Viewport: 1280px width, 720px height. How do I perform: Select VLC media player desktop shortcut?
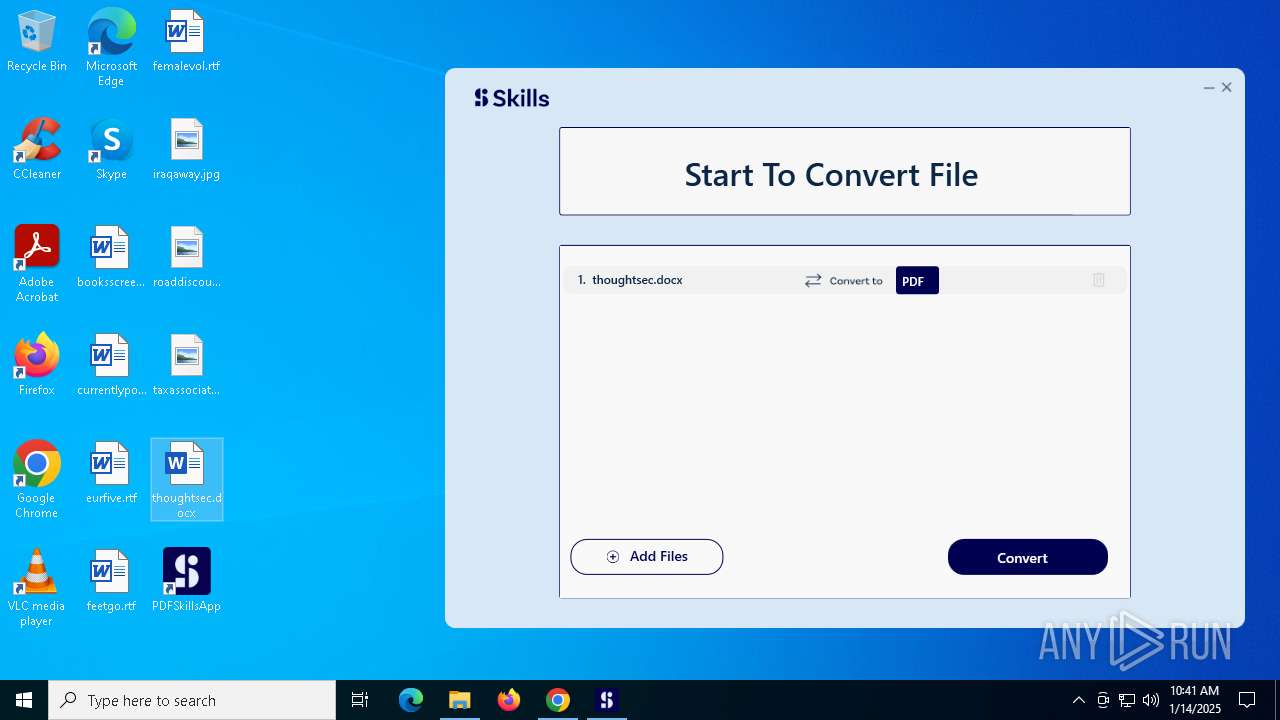[37, 588]
